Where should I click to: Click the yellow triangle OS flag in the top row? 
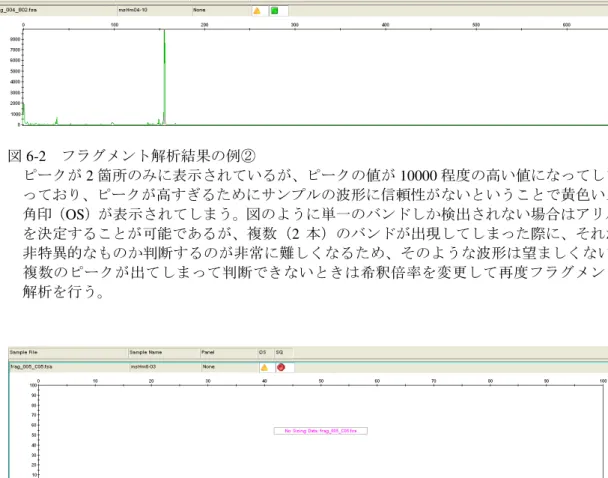point(257,11)
